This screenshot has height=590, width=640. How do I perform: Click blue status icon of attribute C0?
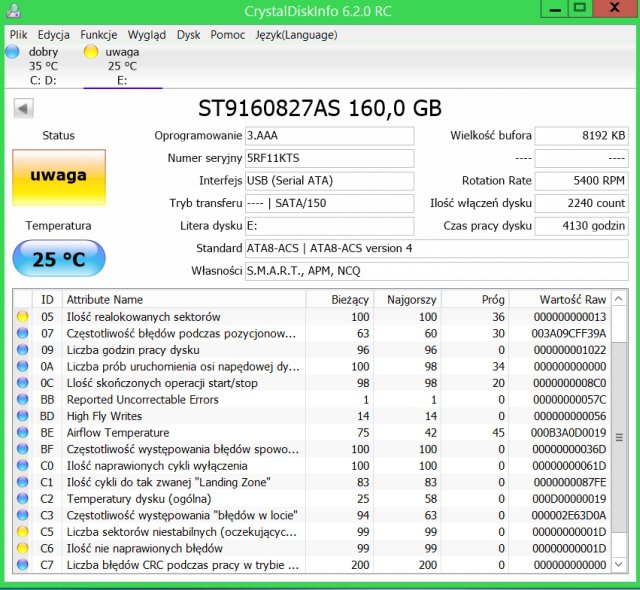(x=23, y=466)
